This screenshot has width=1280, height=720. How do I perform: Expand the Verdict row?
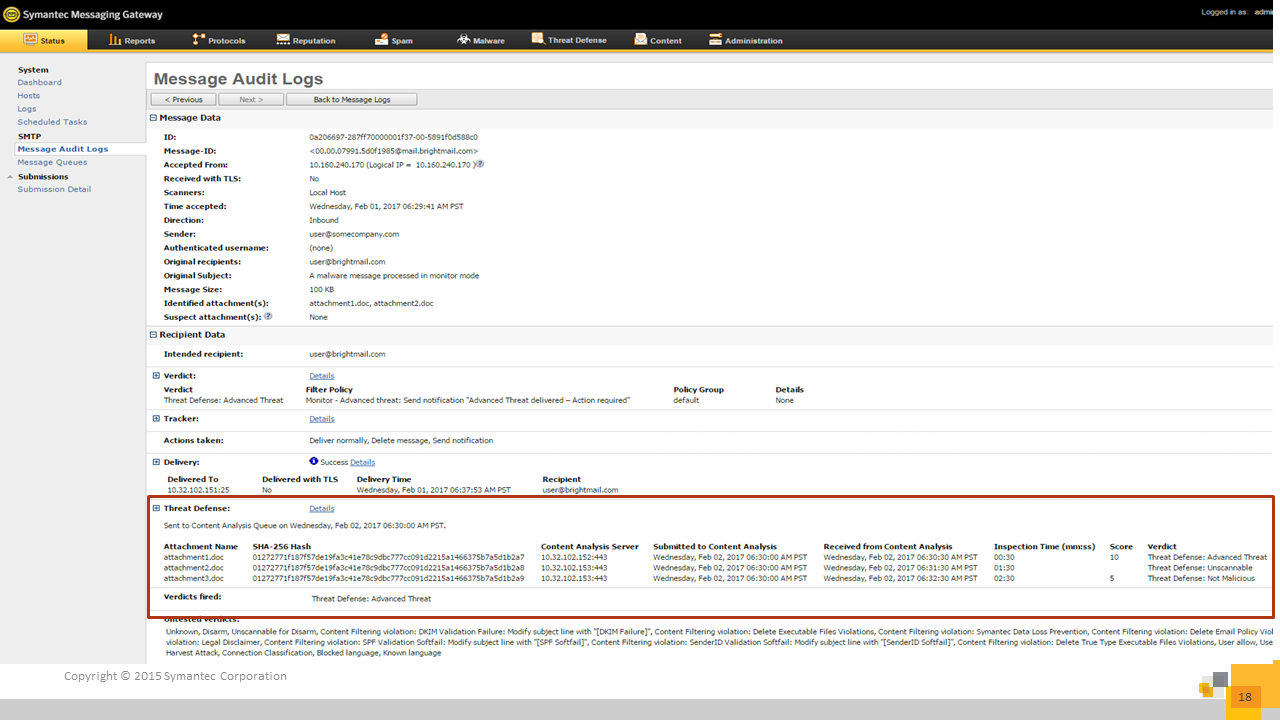pyautogui.click(x=156, y=376)
